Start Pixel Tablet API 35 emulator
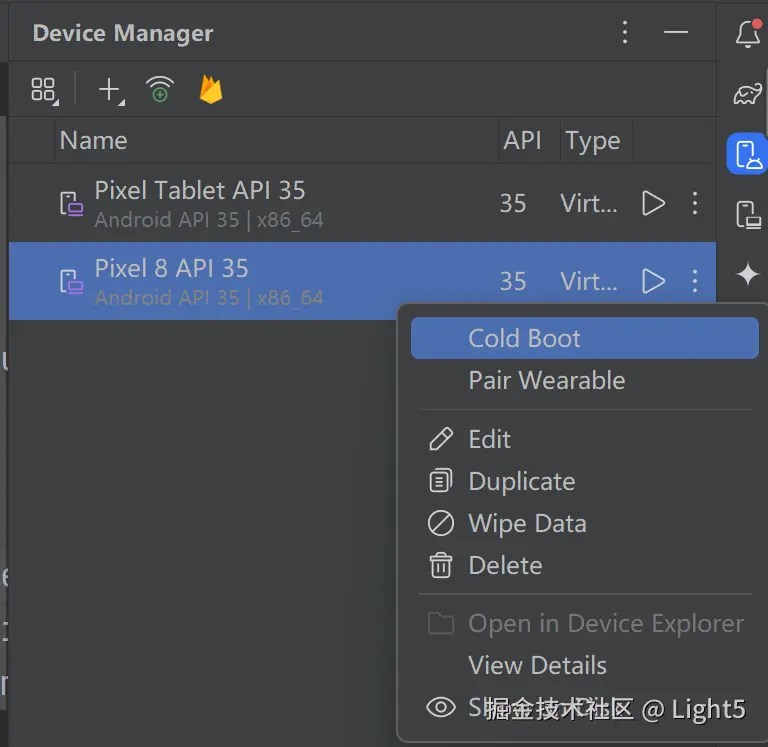The width and height of the screenshot is (768, 747). pyautogui.click(x=653, y=203)
